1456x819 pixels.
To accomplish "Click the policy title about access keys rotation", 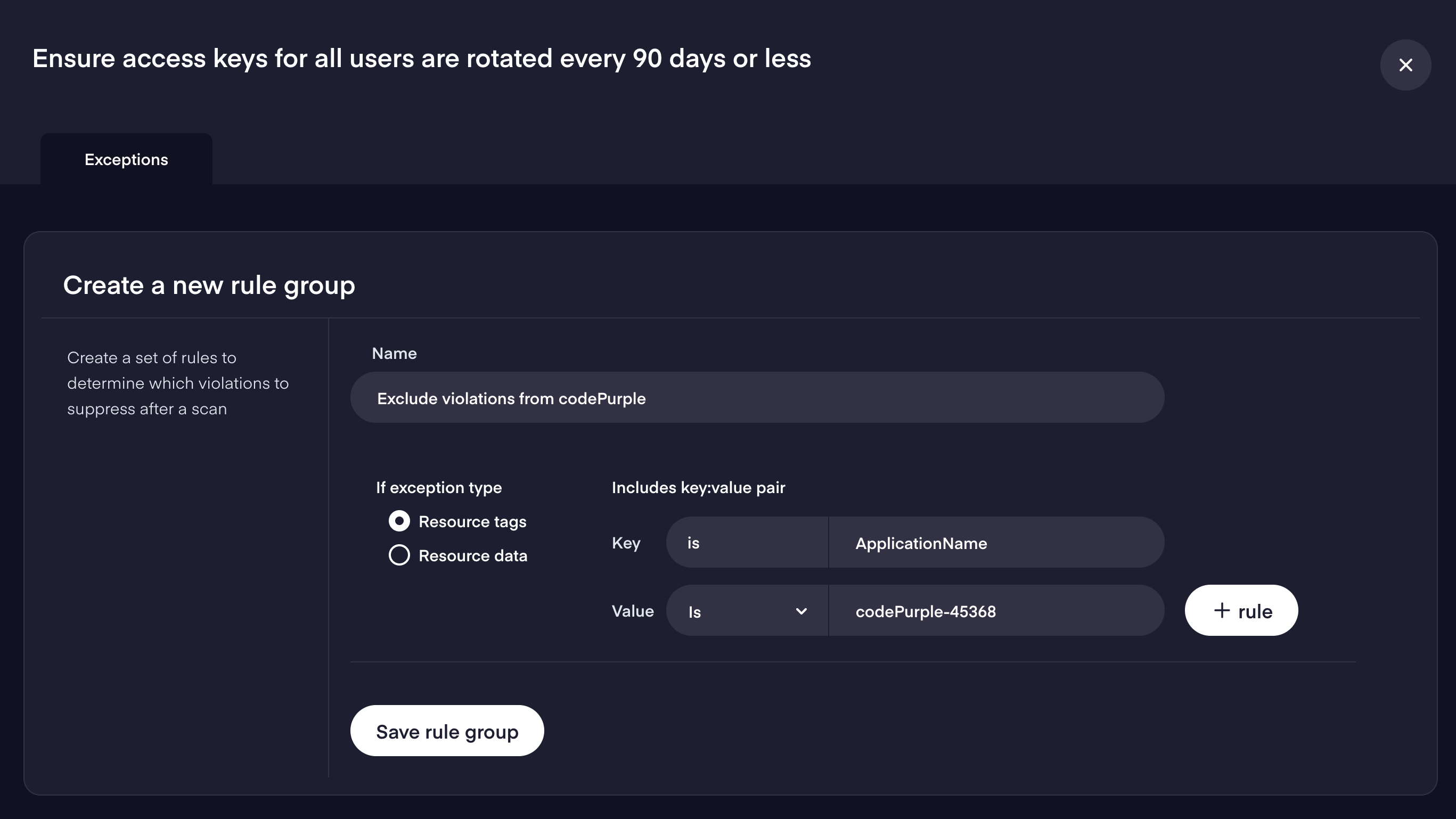I will [421, 58].
